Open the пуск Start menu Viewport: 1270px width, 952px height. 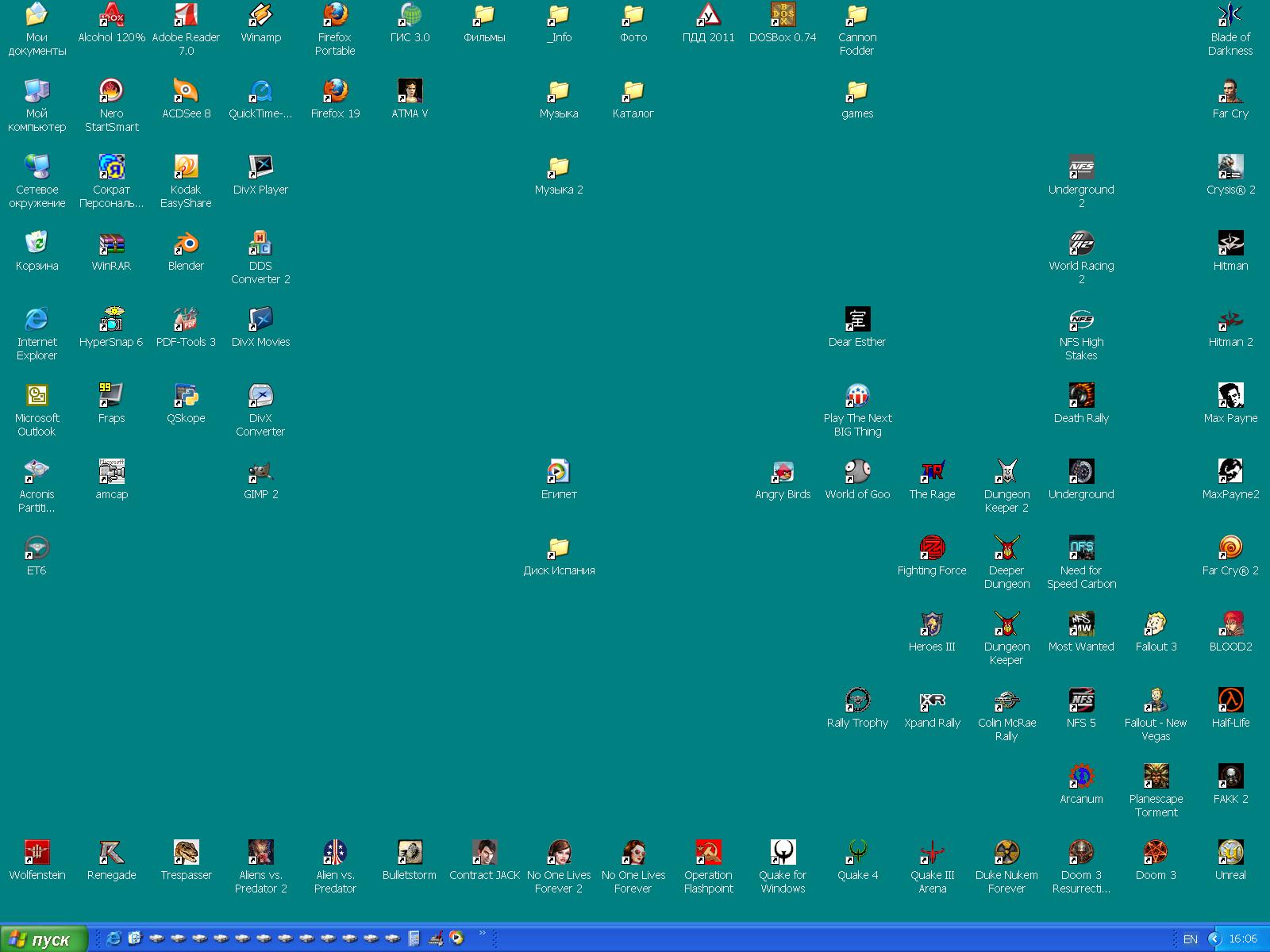pos(44,939)
